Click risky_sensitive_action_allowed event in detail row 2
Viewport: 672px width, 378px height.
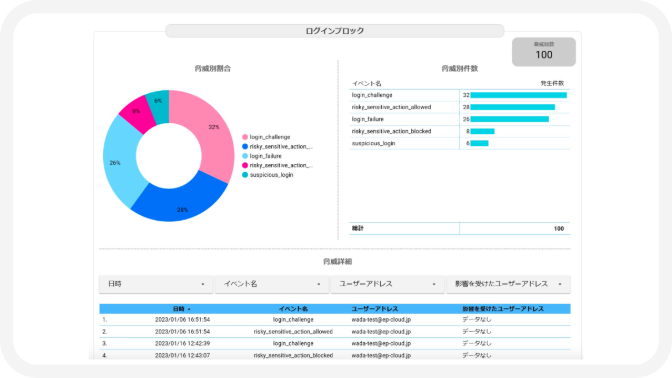[293, 332]
